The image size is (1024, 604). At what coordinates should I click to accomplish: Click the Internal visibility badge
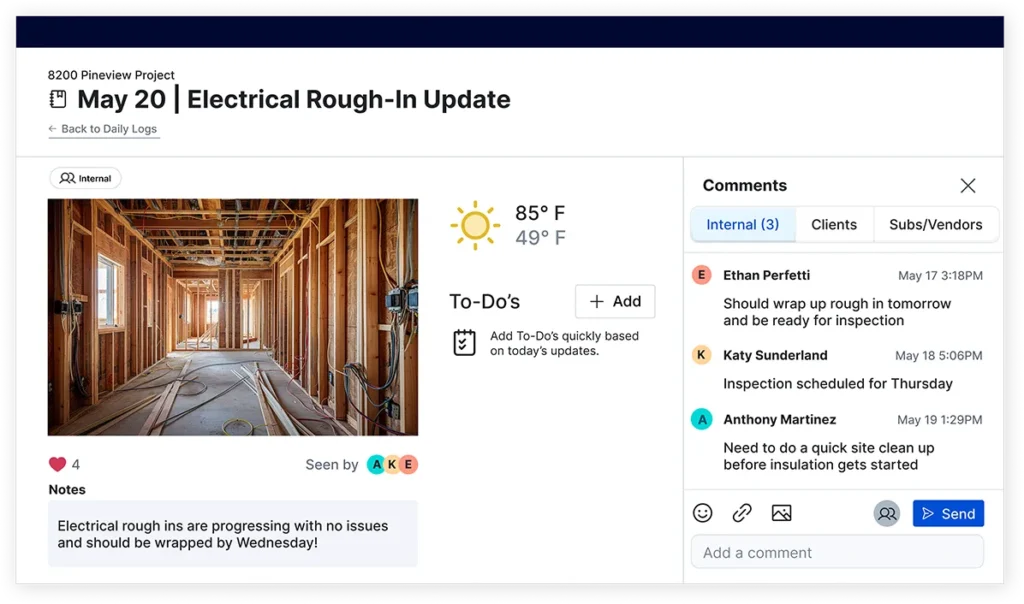click(x=86, y=178)
